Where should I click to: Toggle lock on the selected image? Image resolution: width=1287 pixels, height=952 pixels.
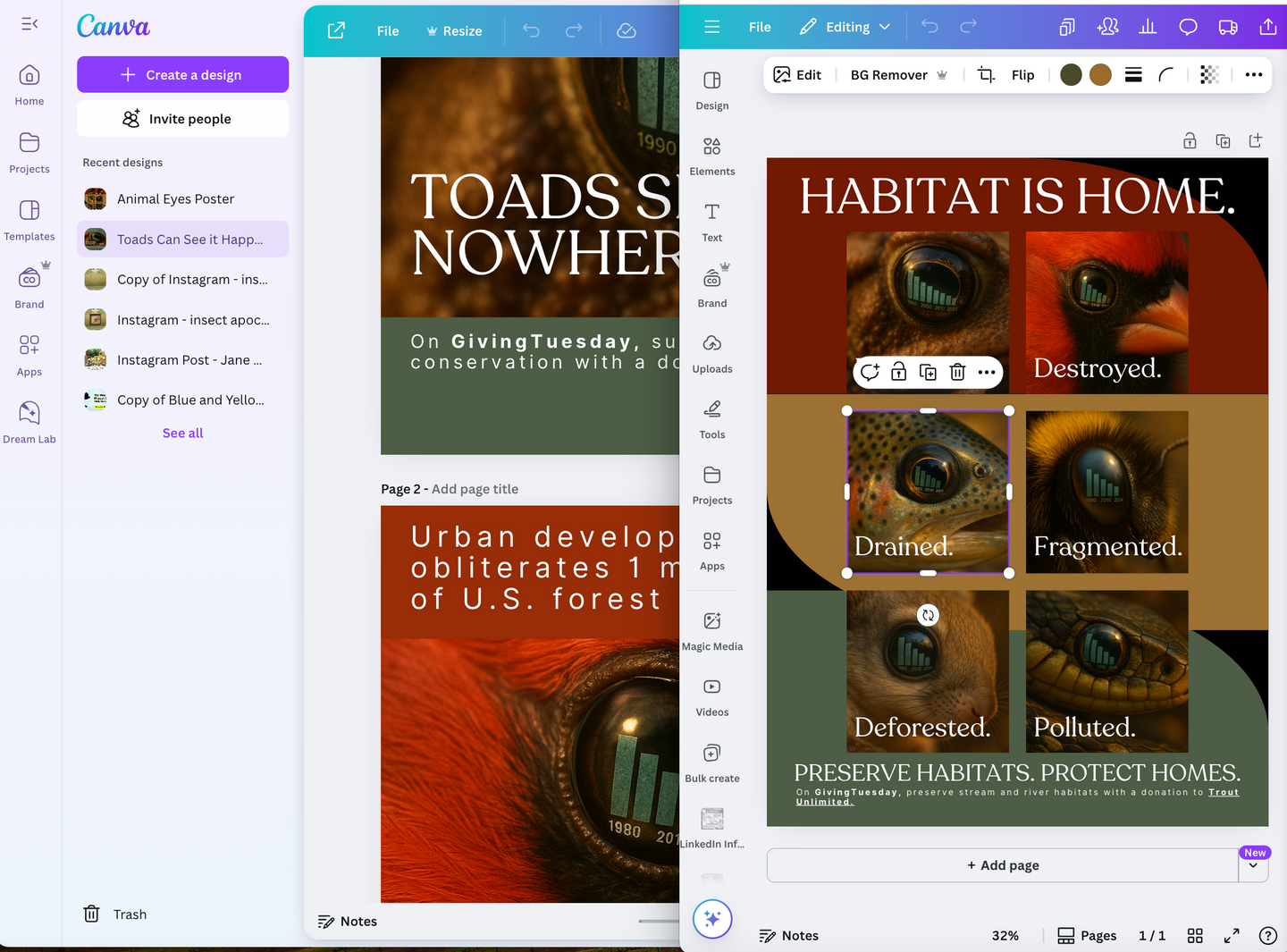[x=898, y=372]
